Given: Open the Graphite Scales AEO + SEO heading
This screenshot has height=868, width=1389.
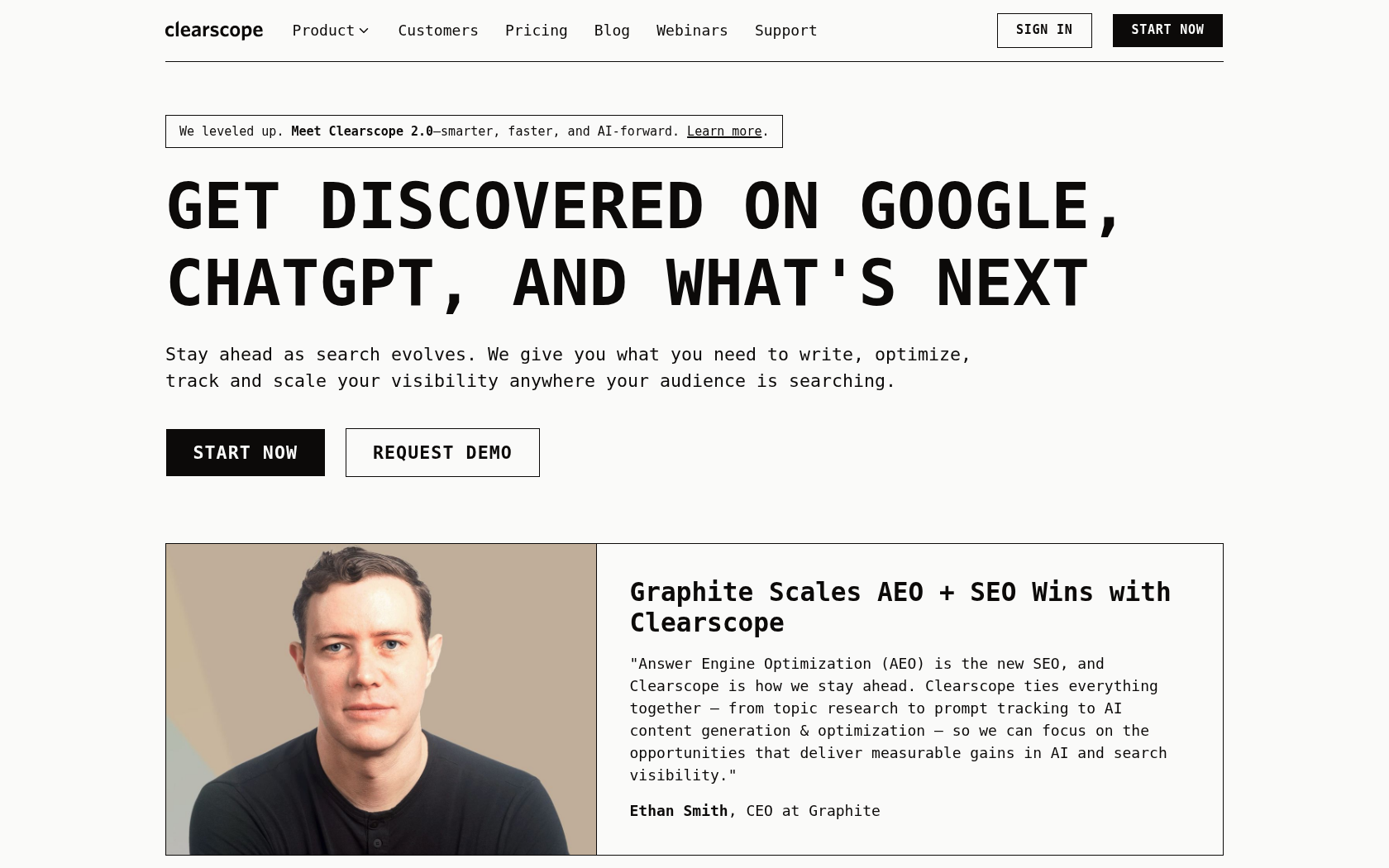Looking at the screenshot, I should point(900,607).
